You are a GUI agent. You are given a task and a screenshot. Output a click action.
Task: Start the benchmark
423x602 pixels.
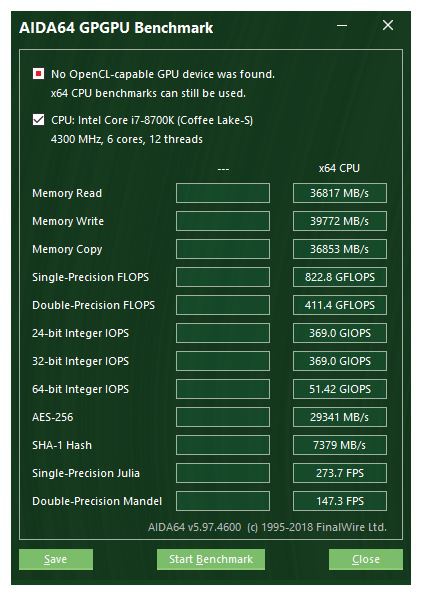pos(211,559)
